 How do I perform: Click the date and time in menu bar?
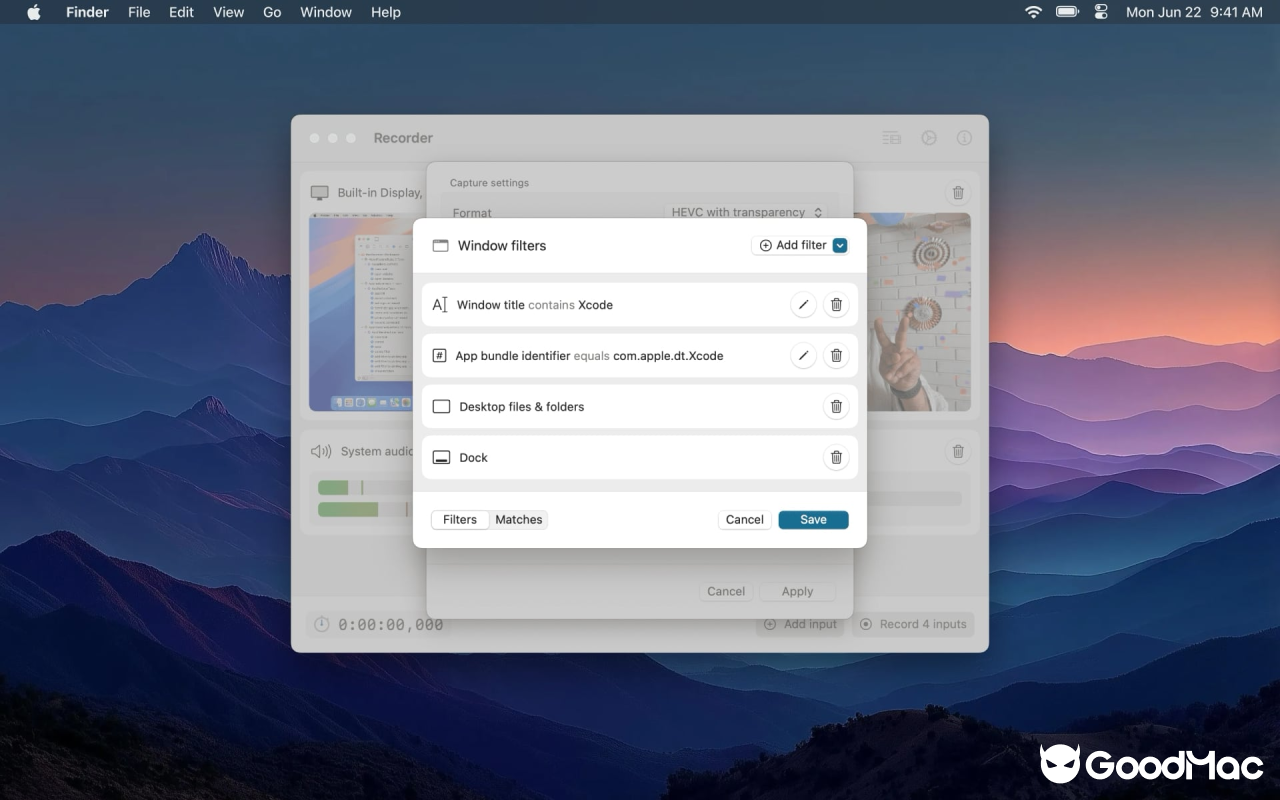point(1194,12)
